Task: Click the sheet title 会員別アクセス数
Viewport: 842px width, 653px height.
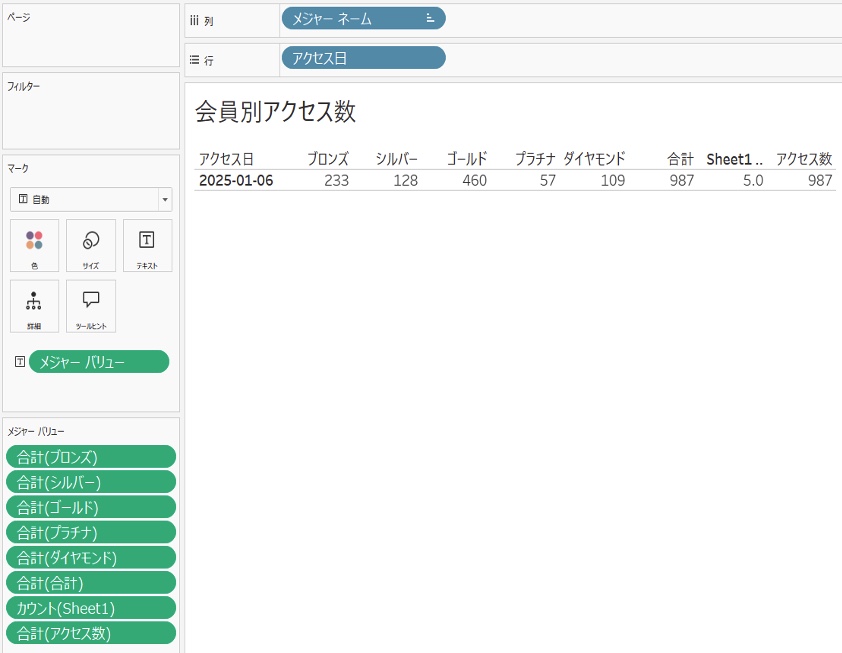Action: tap(275, 112)
